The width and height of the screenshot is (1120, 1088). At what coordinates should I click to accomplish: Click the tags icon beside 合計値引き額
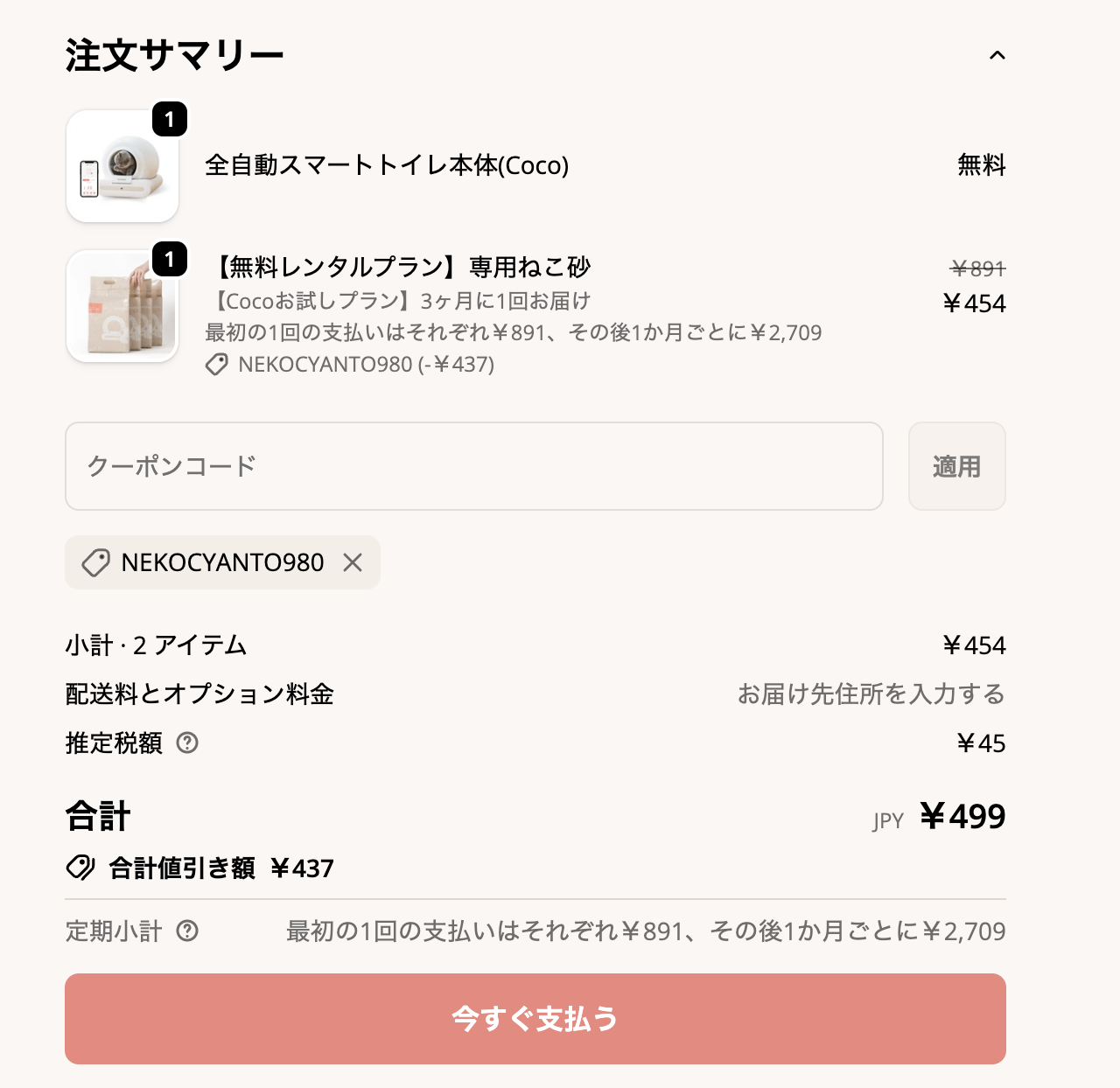click(x=80, y=868)
